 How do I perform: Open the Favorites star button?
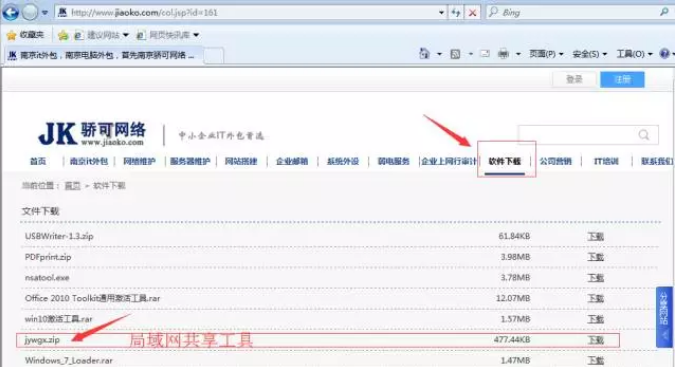pos(25,35)
